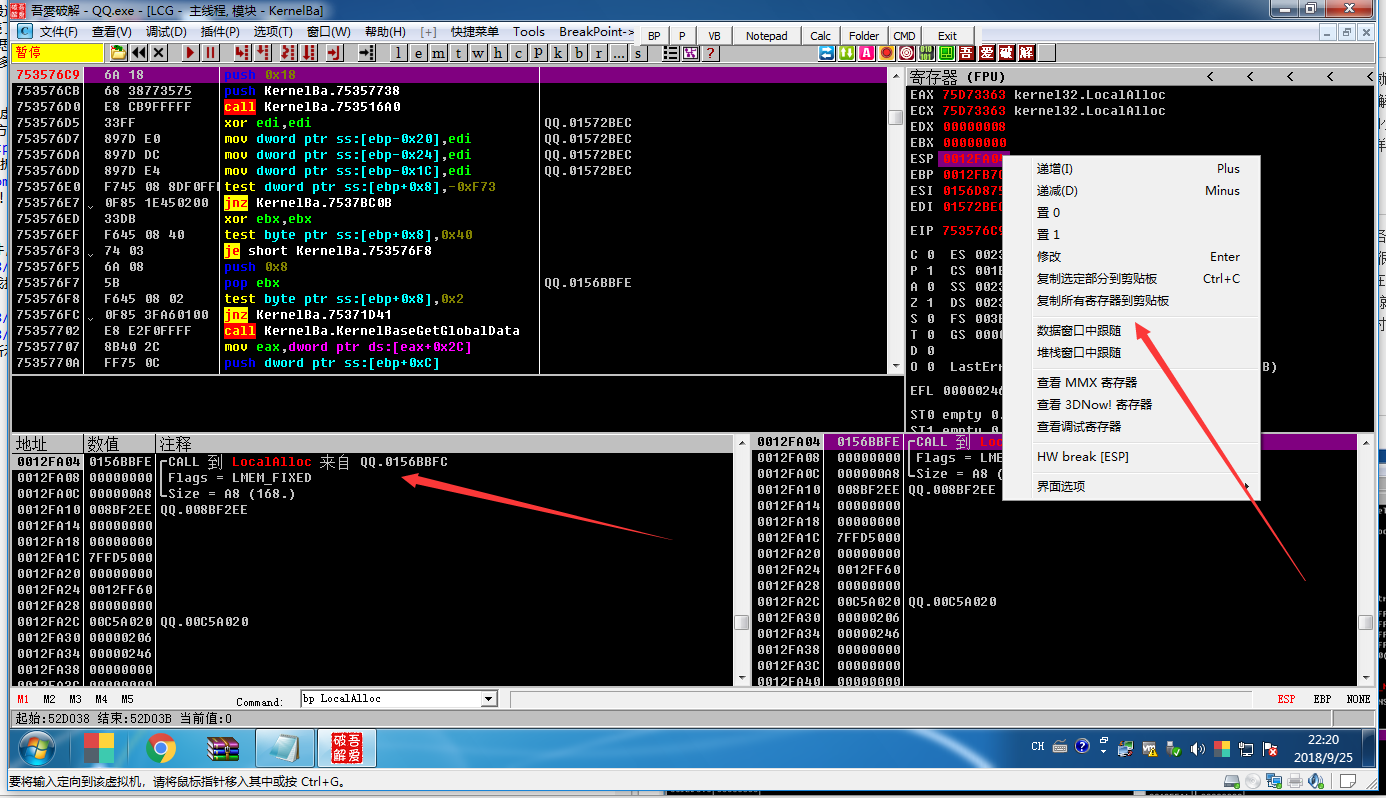Image resolution: width=1386 pixels, height=798 pixels.
Task: Select memory pane tab M3
Action: [x=75, y=699]
